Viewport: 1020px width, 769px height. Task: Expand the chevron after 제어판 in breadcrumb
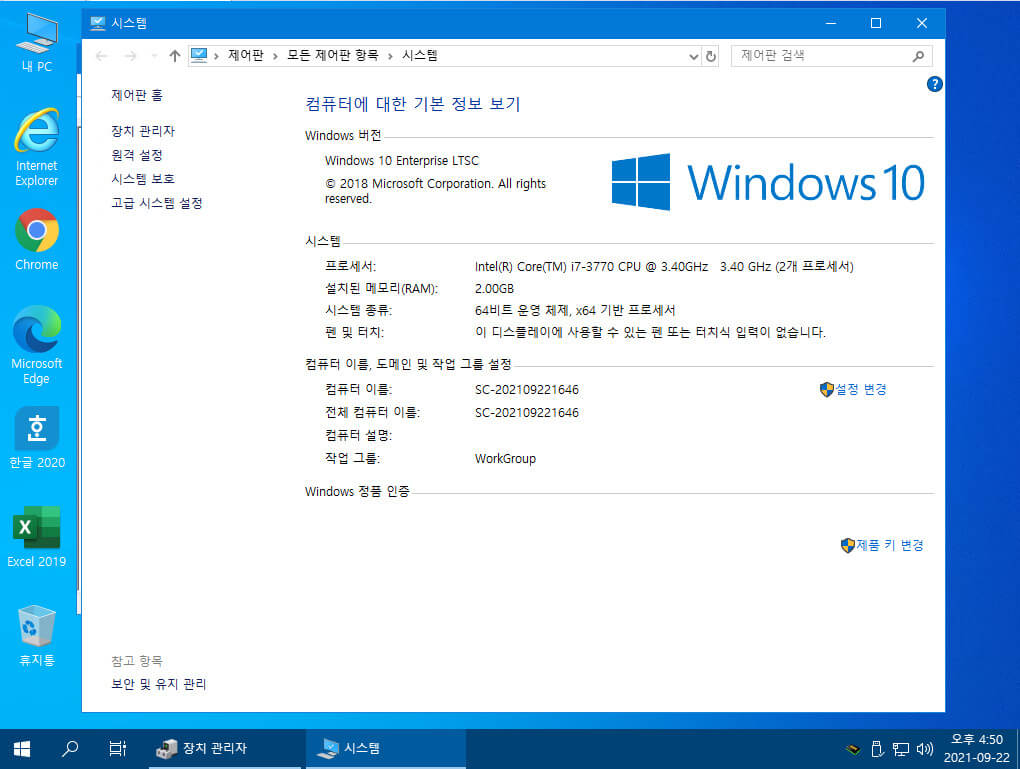click(275, 56)
